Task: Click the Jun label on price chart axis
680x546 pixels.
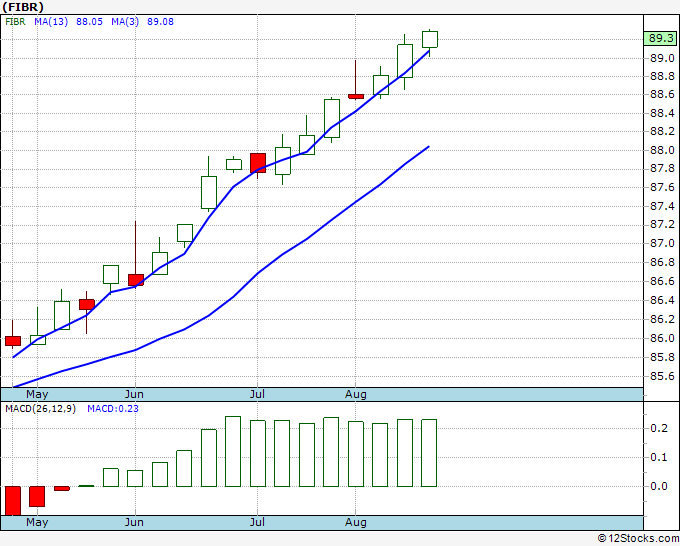Action: pyautogui.click(x=134, y=394)
